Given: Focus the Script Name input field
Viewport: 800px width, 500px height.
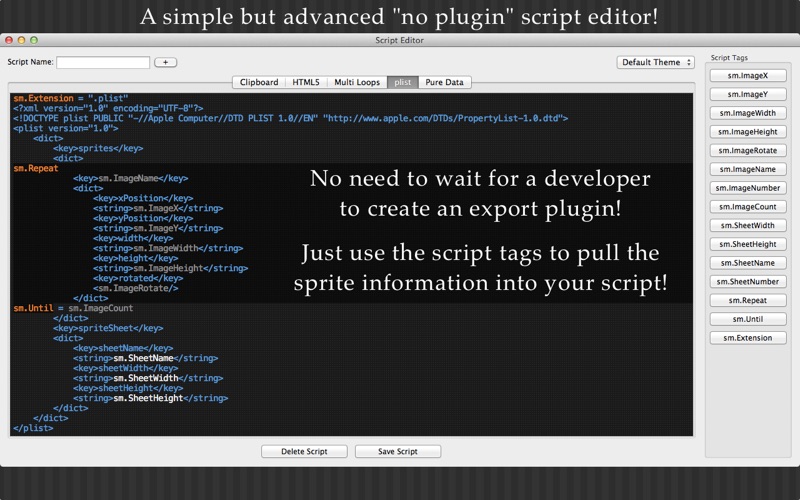Looking at the screenshot, I should [x=103, y=62].
